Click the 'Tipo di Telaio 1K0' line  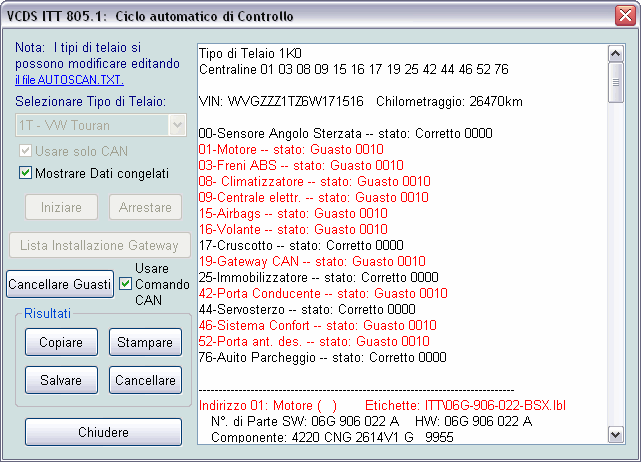point(250,53)
